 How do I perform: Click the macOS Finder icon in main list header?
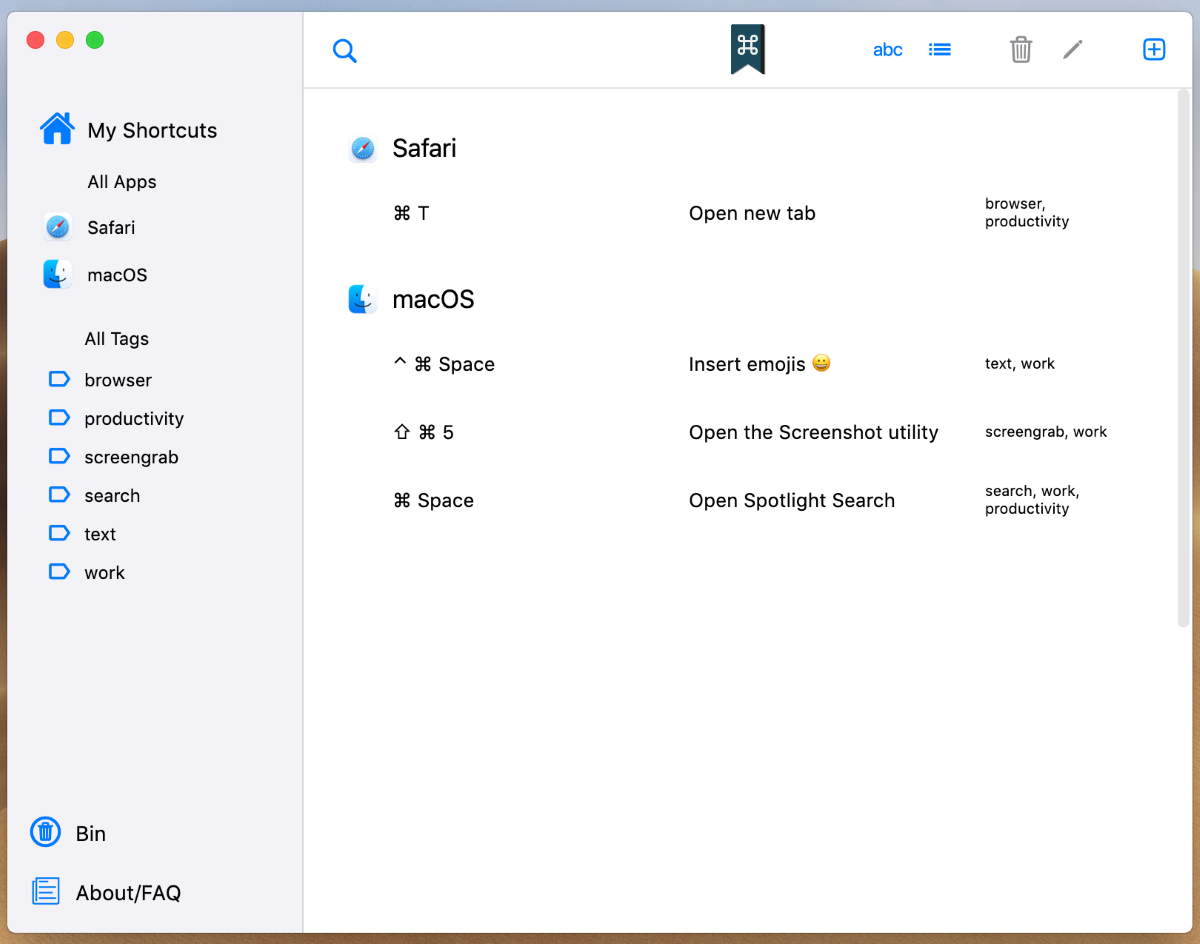tap(363, 299)
